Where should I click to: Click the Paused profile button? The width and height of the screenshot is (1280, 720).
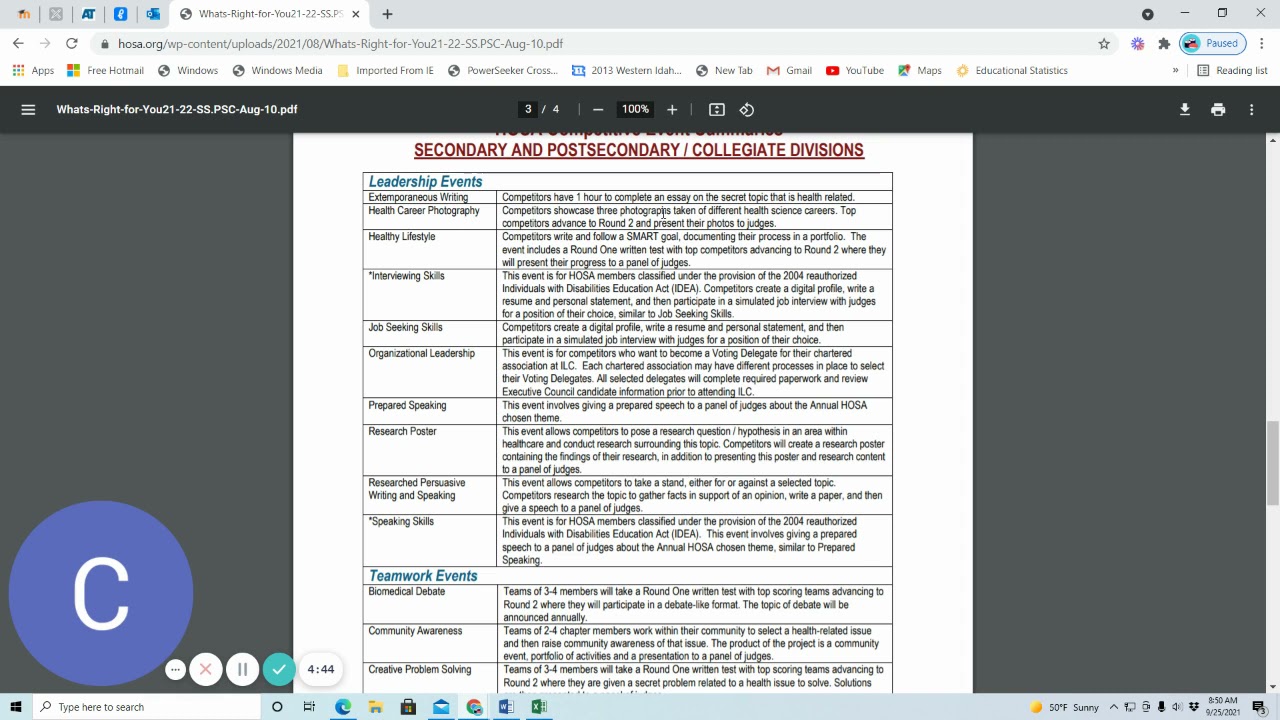1211,44
